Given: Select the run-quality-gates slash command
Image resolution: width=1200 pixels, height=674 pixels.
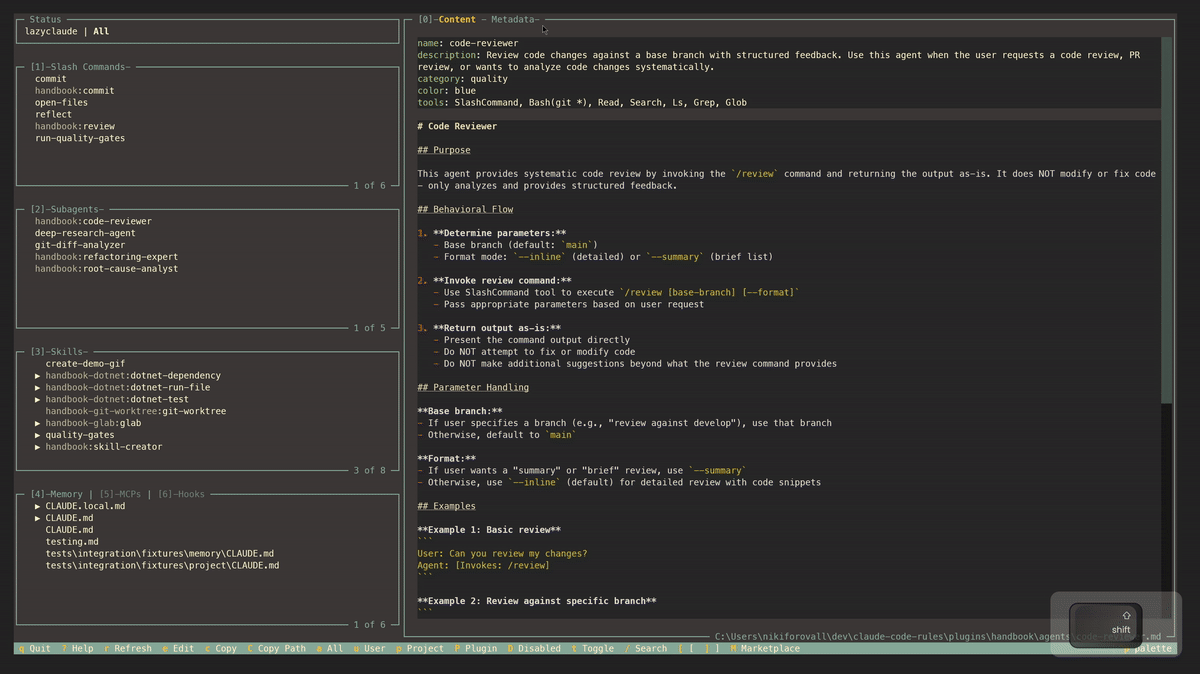Looking at the screenshot, I should [80, 138].
